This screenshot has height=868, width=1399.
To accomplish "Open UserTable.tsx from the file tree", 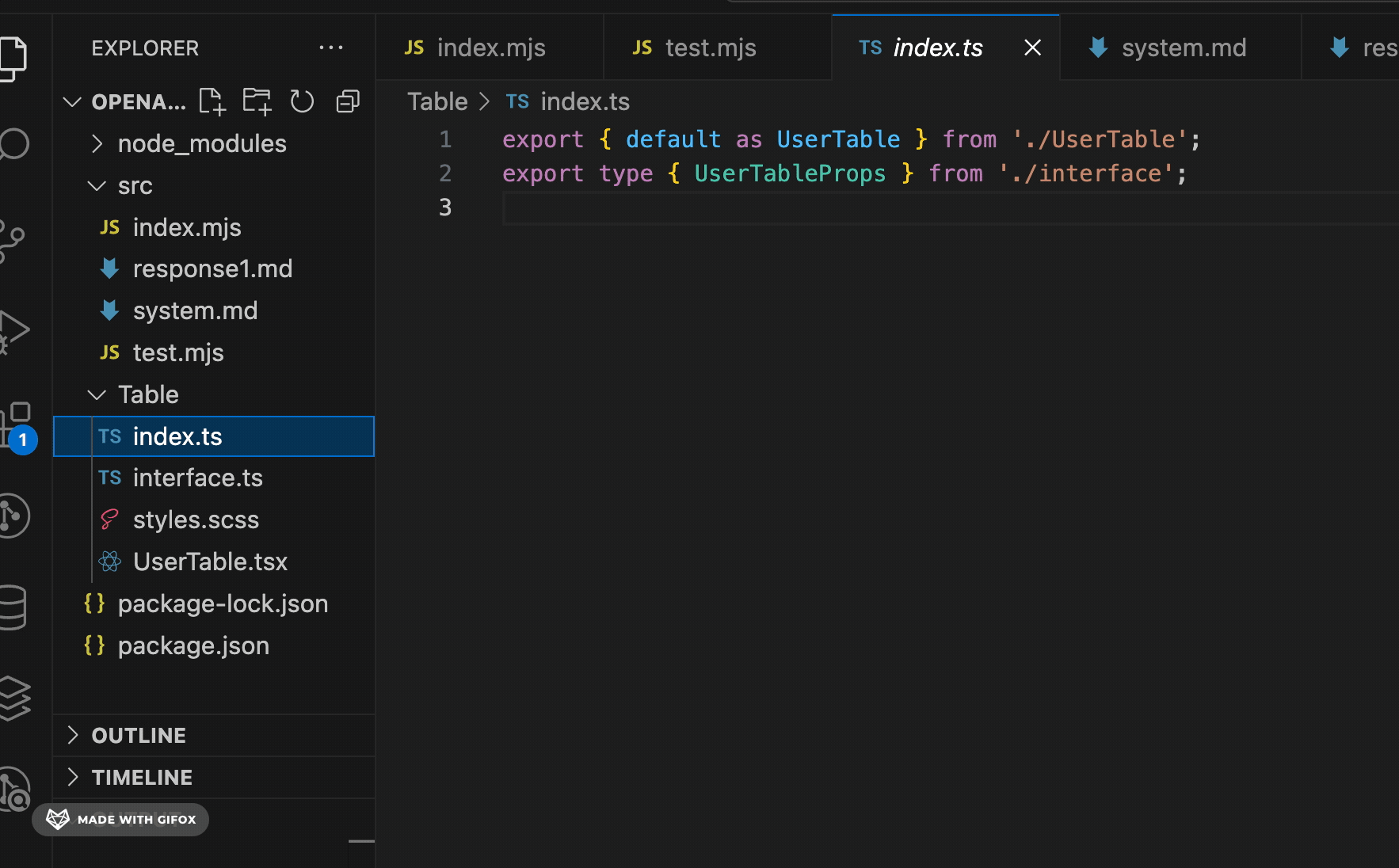I will (210, 562).
